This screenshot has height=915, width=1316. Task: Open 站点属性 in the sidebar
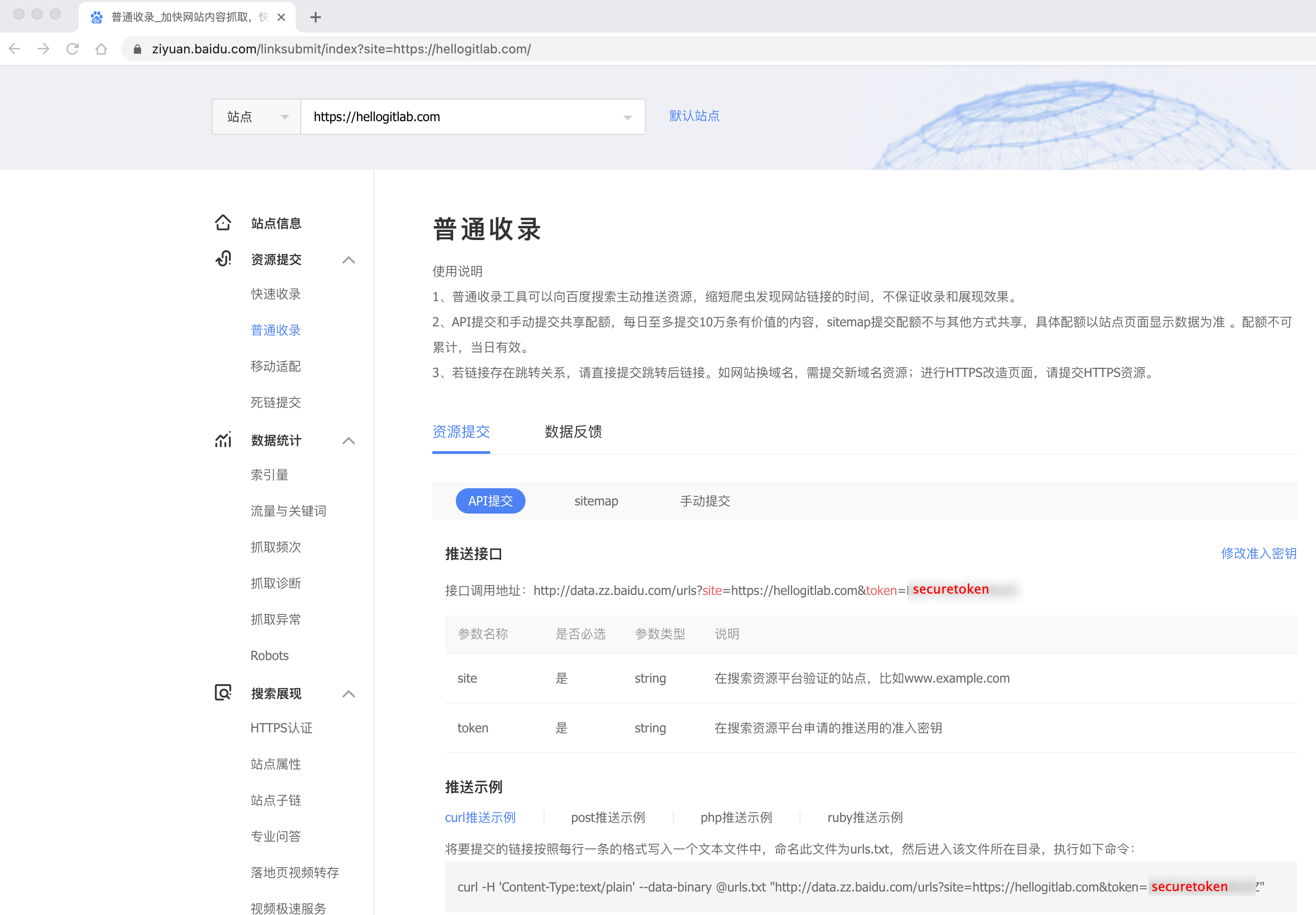276,764
